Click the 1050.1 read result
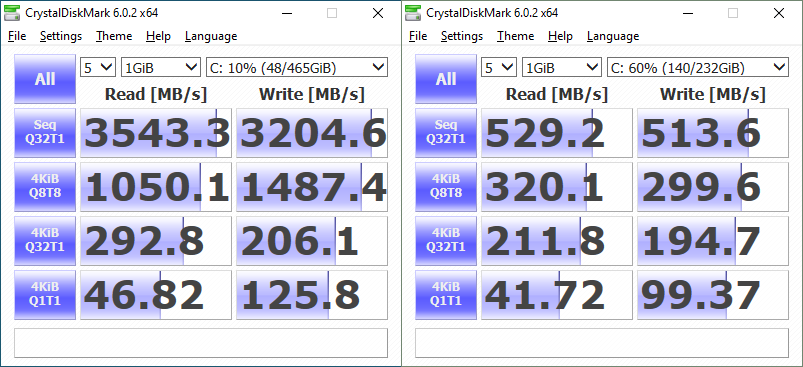 pyautogui.click(x=156, y=187)
